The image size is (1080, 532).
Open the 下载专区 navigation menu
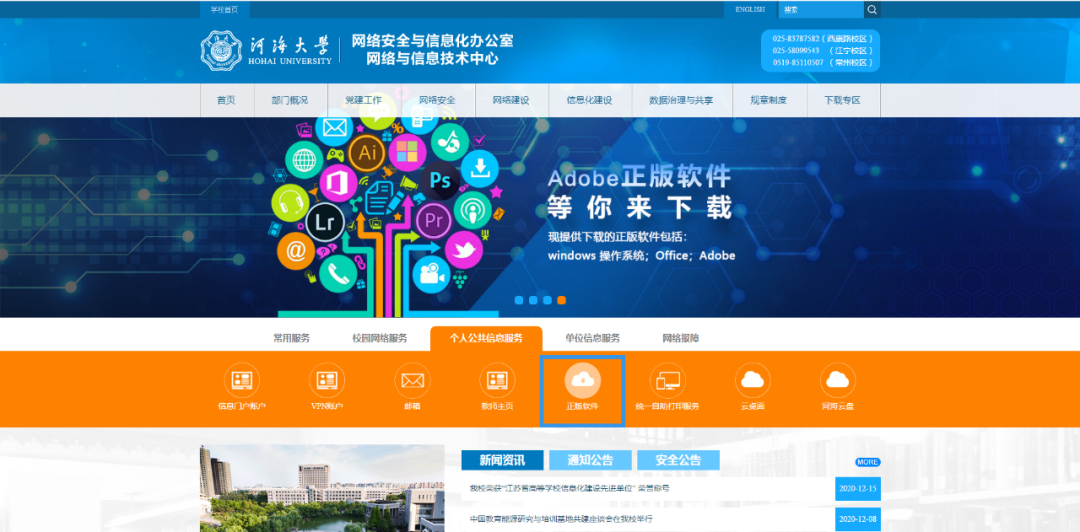pos(842,101)
